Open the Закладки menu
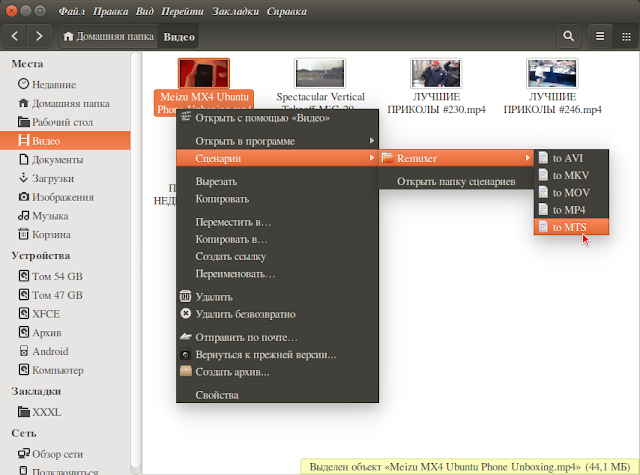This screenshot has height=475, width=640. pos(235,11)
